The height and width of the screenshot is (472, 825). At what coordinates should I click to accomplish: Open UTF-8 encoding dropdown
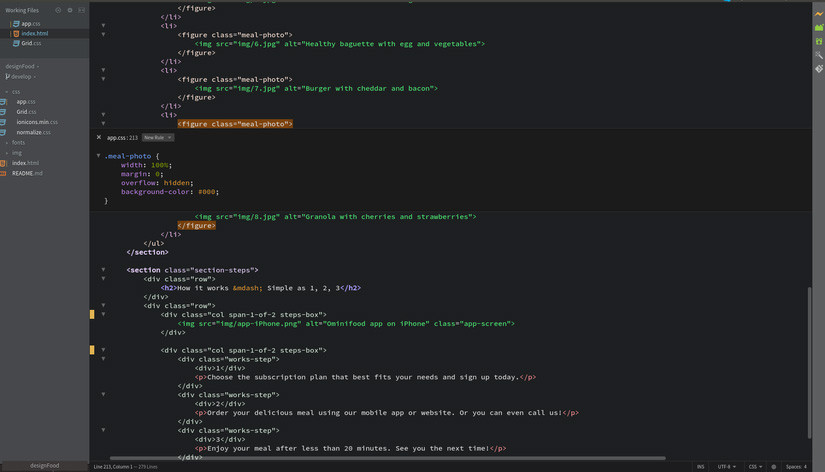[x=727, y=467]
